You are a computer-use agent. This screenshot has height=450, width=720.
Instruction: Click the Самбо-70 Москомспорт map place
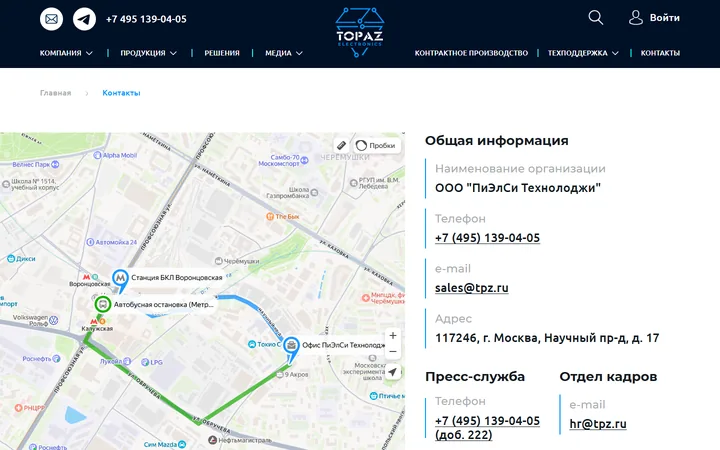click(x=283, y=160)
